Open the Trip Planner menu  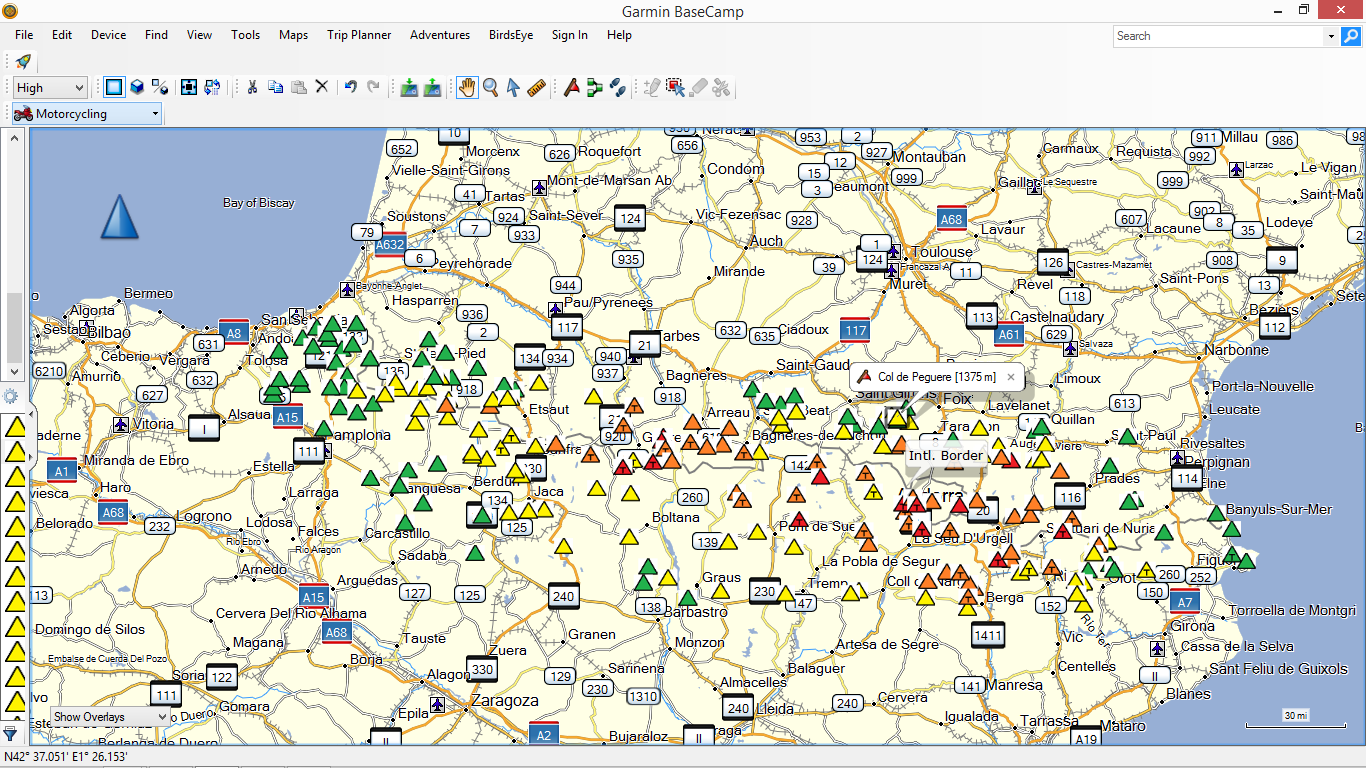[359, 35]
